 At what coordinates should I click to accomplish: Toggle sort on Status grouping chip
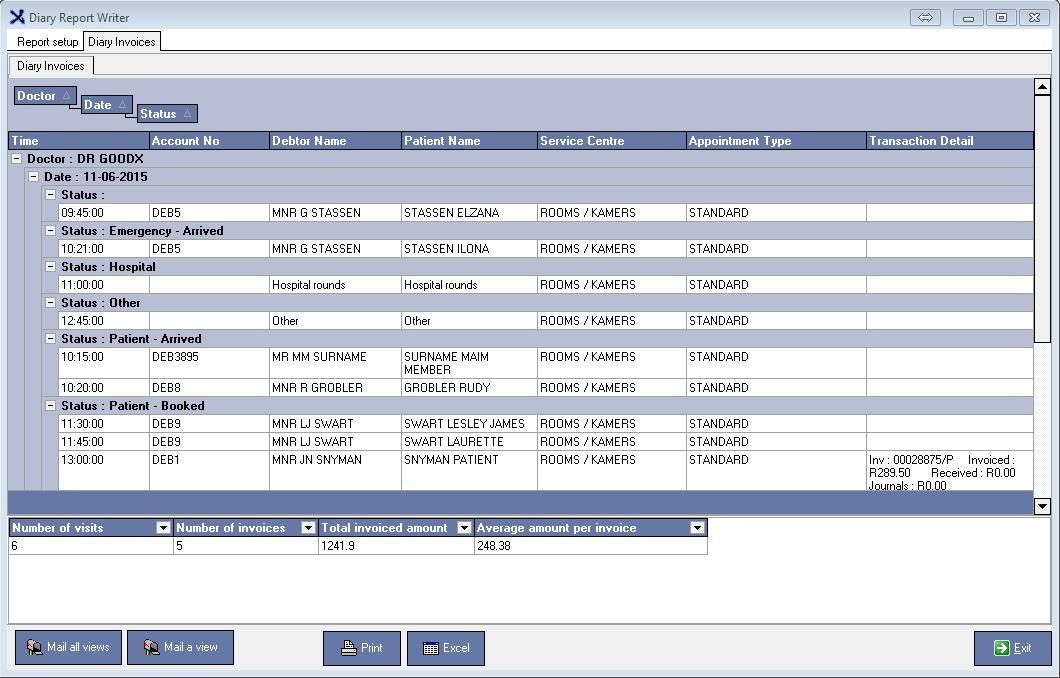click(x=167, y=114)
